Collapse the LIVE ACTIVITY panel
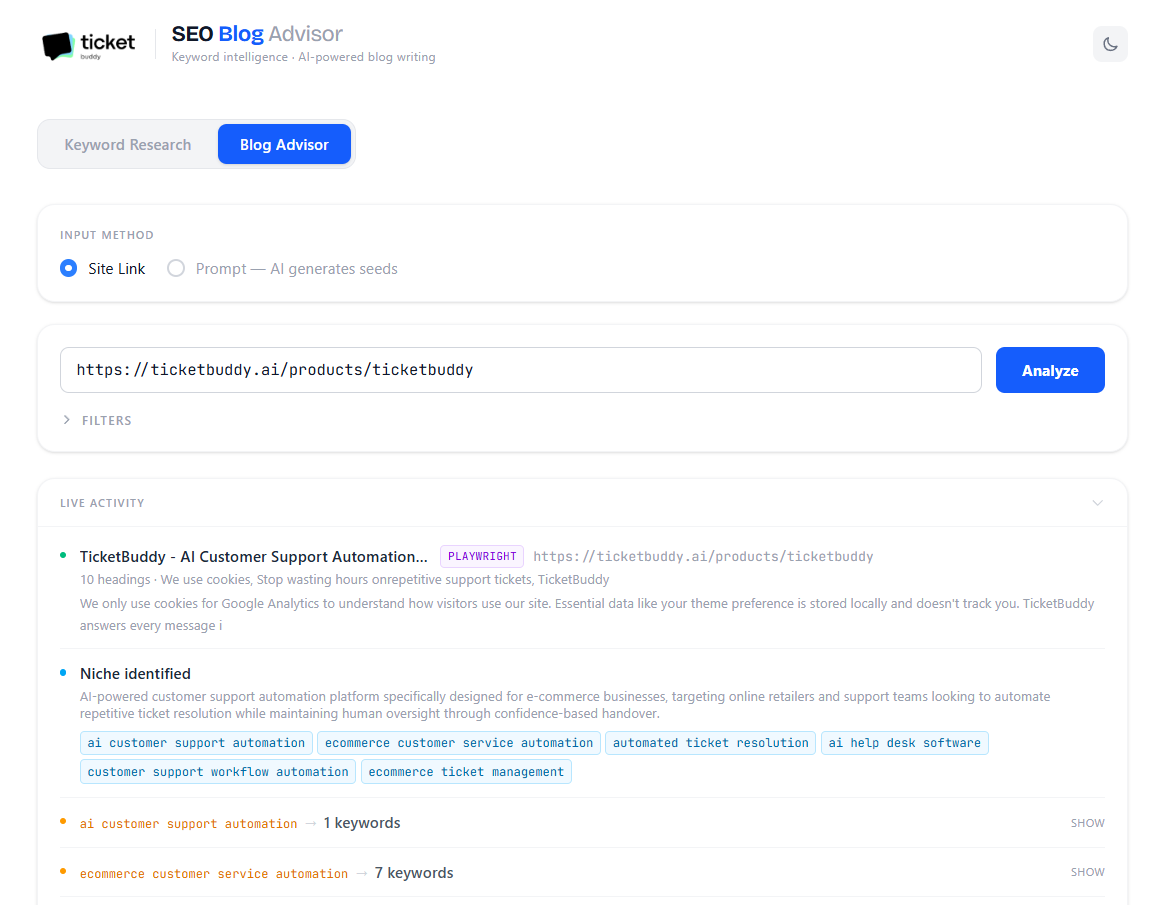Image resolution: width=1176 pixels, height=905 pixels. [x=1097, y=503]
